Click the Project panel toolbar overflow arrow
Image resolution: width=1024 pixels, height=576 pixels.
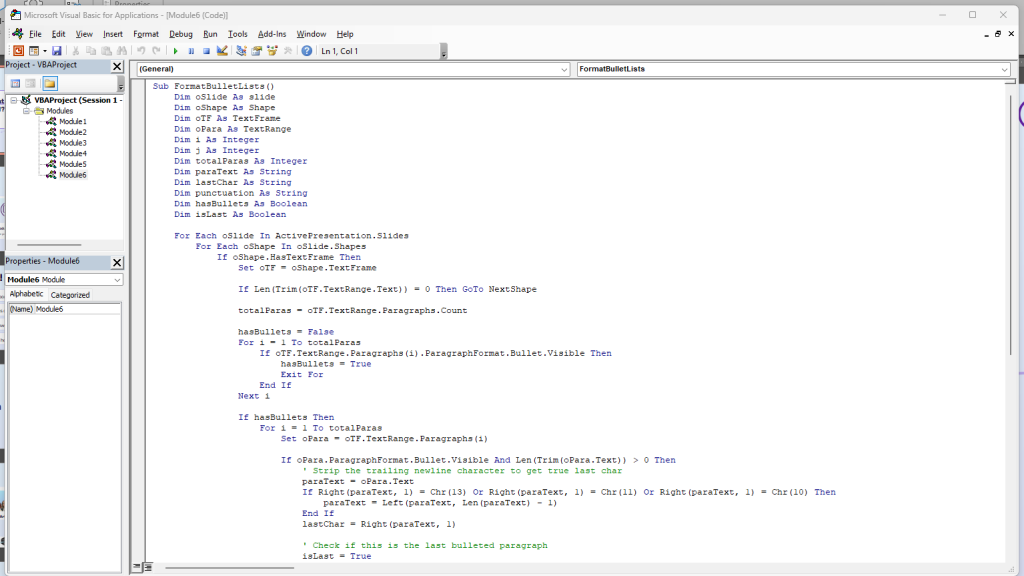click(121, 84)
